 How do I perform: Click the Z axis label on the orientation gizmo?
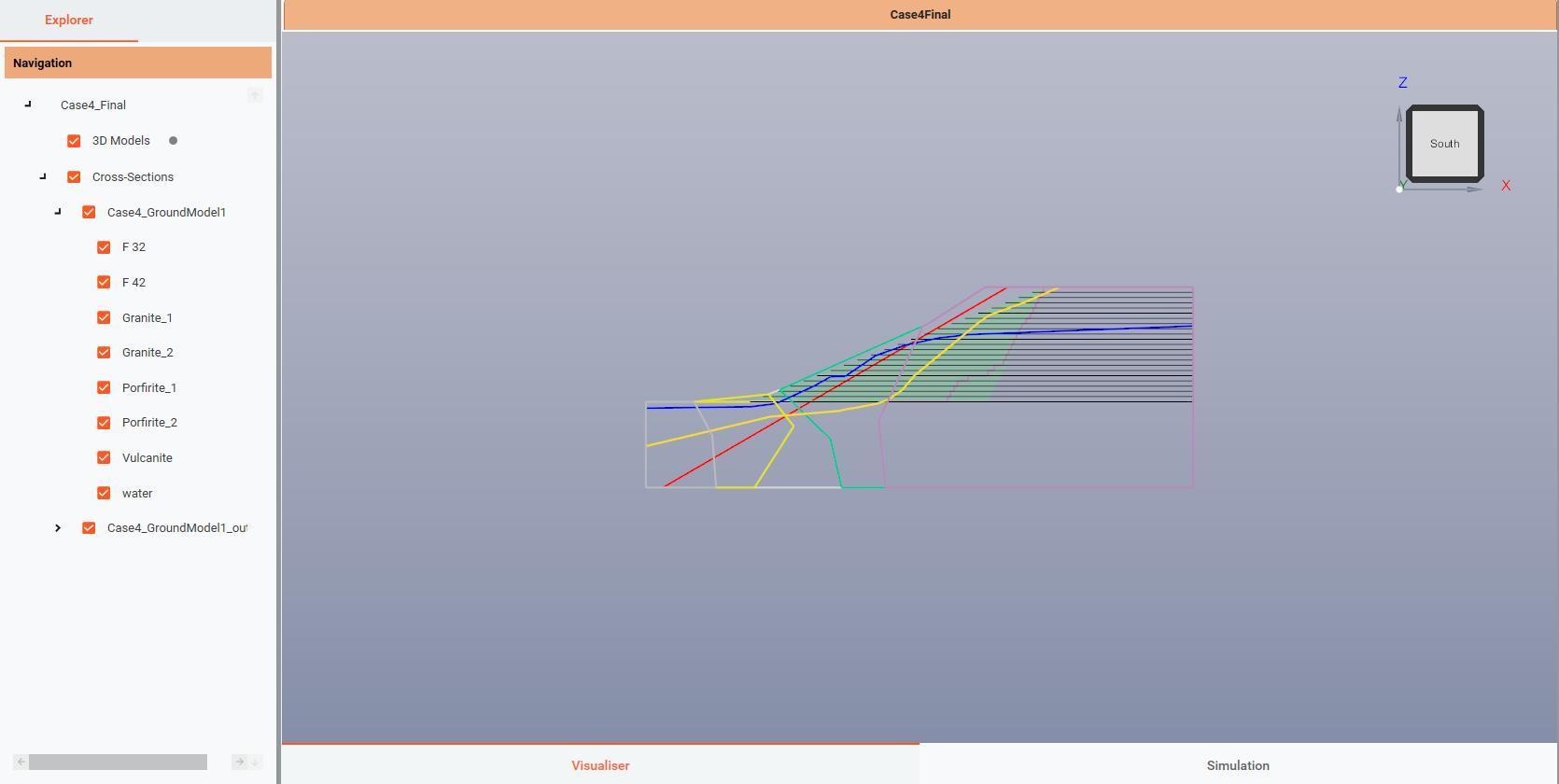tap(1402, 83)
